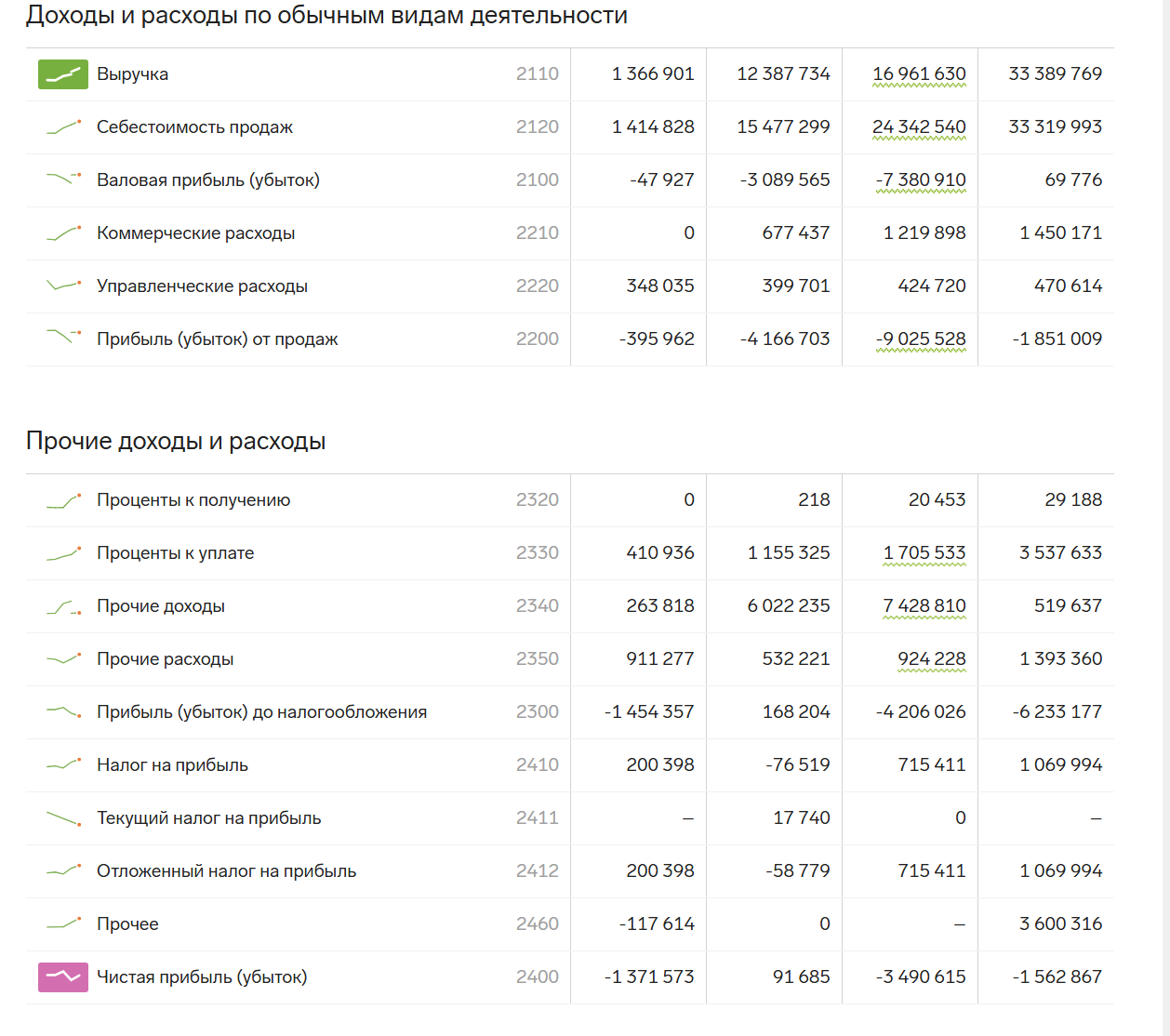Toggle the green Выручка chart icon
Screen dimensions: 1170x1036
pos(63,74)
